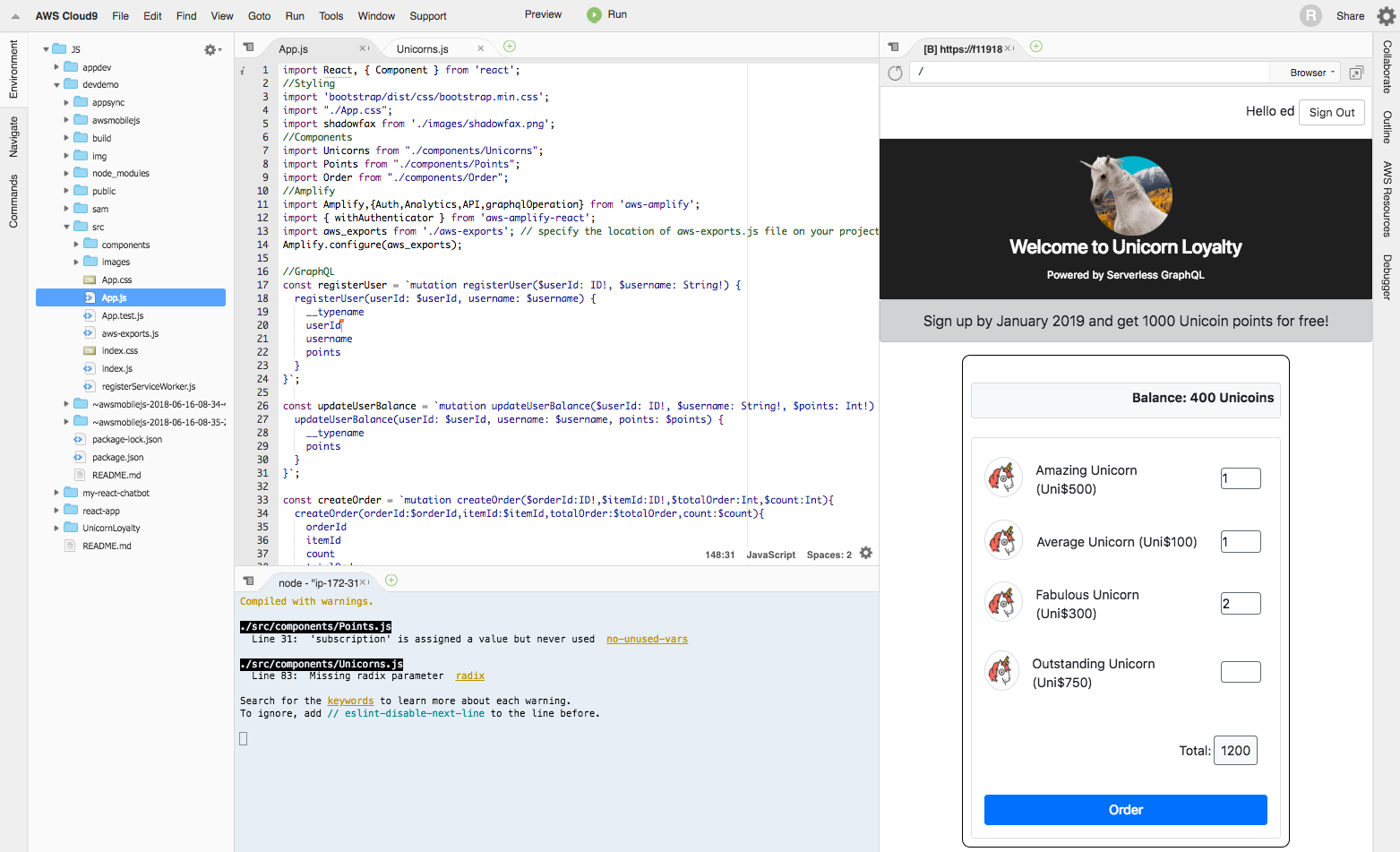Viewport: 1400px width, 852px height.
Task: Open README.md at the root
Action: pos(107,546)
